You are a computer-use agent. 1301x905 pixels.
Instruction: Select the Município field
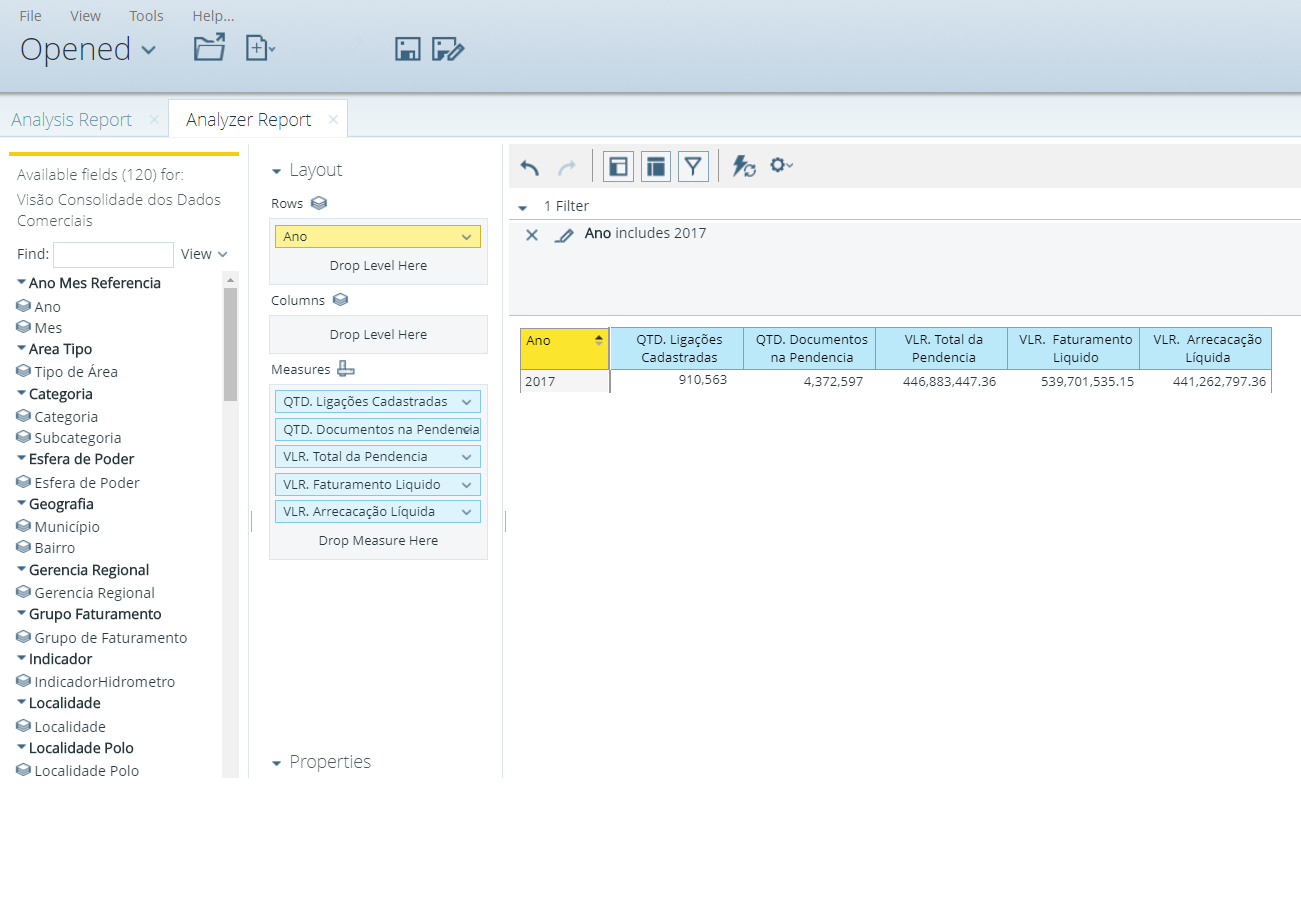pos(67,527)
